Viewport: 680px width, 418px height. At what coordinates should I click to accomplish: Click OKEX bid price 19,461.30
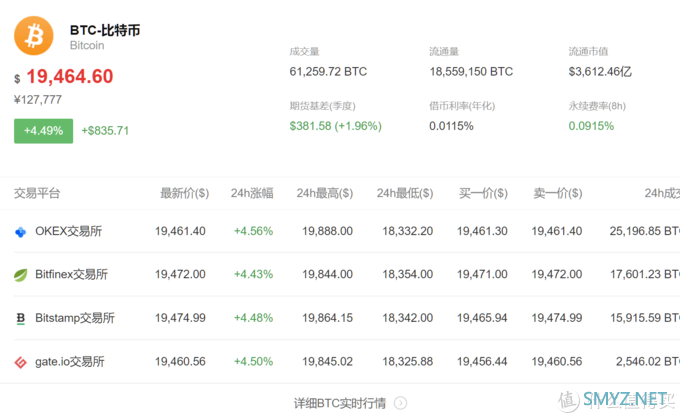point(482,231)
